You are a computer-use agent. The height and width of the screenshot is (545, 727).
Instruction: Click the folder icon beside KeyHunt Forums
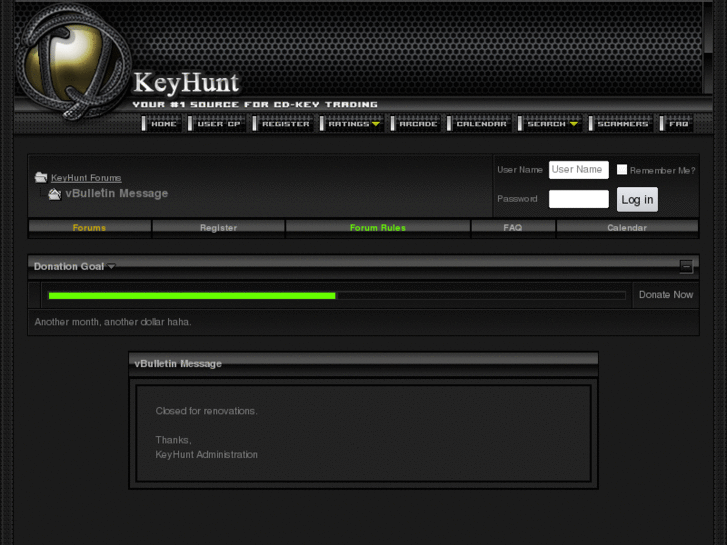pyautogui.click(x=41, y=177)
